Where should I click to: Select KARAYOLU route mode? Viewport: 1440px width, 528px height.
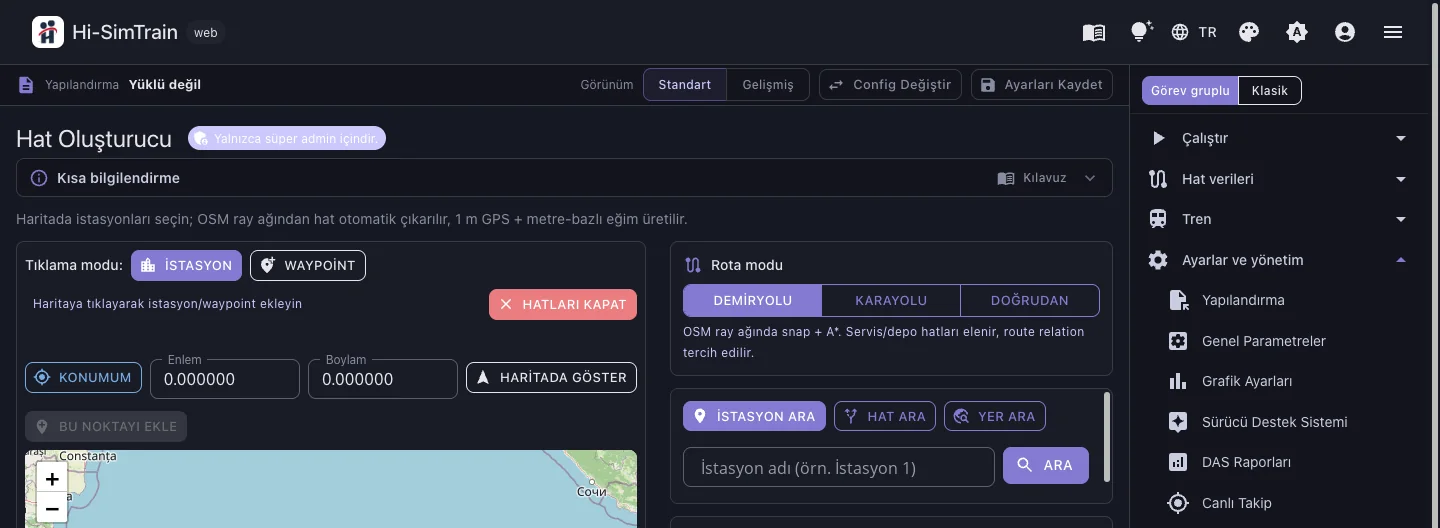(x=891, y=300)
